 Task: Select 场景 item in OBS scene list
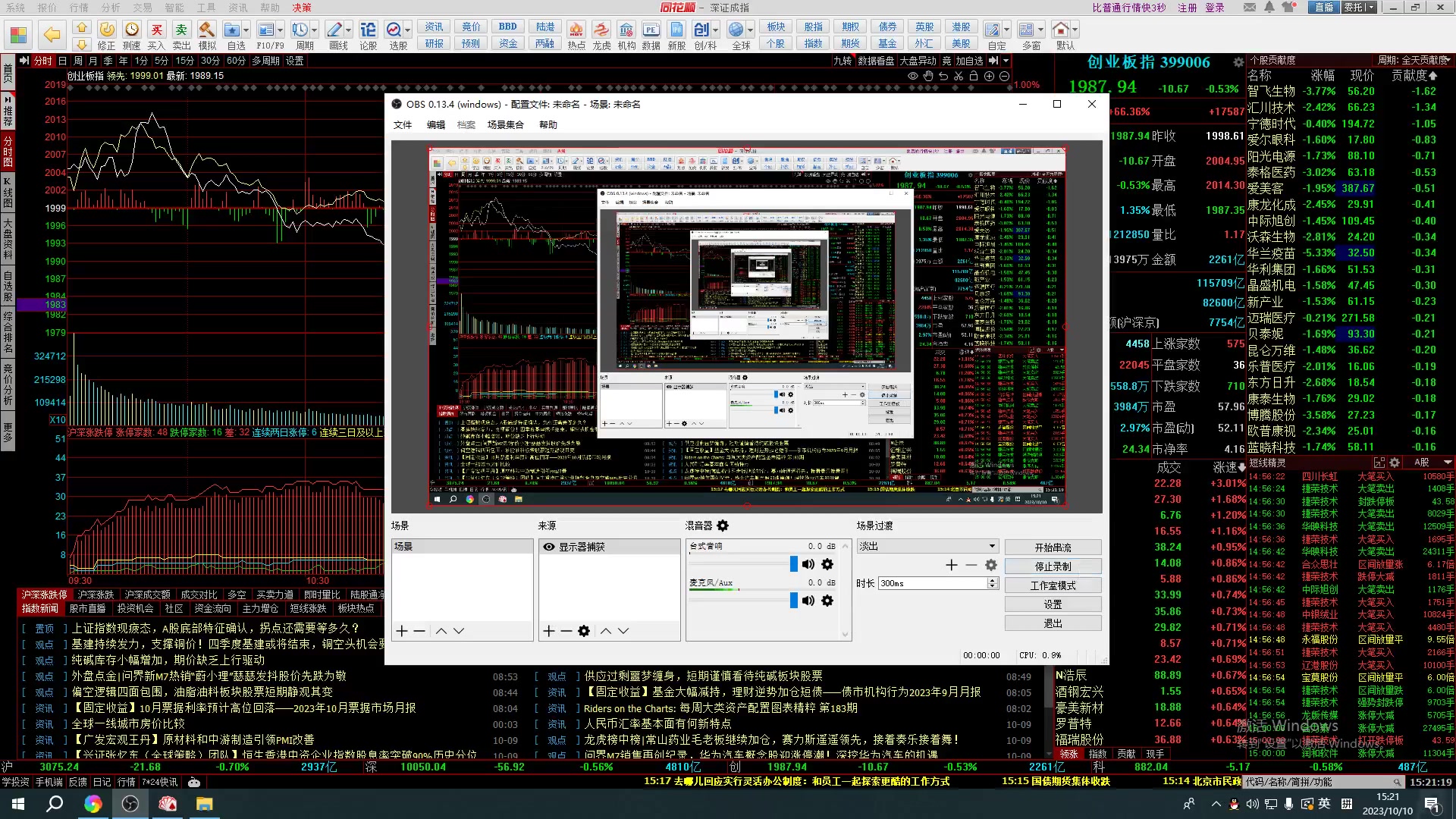coord(463,547)
